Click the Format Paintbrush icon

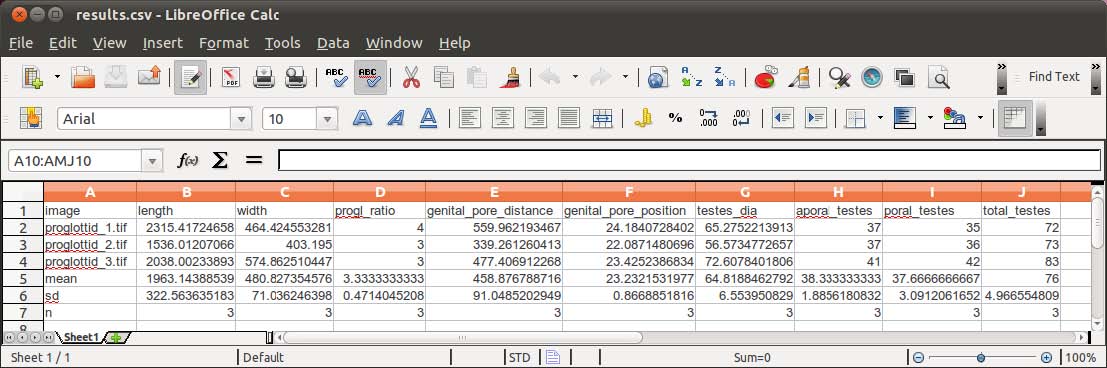click(x=510, y=76)
